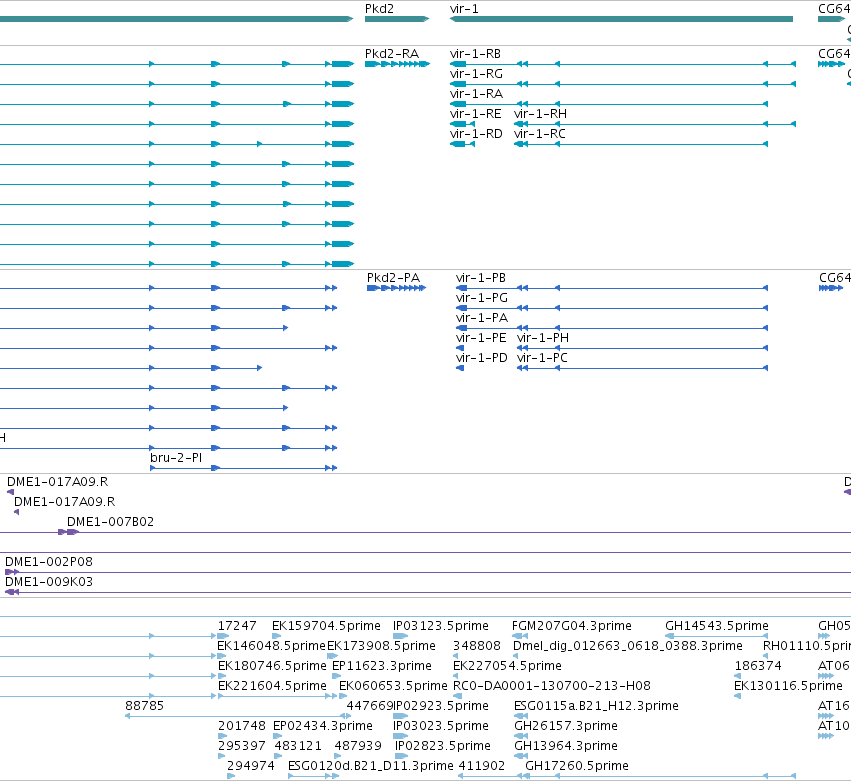The height and width of the screenshot is (781, 851).
Task: Select the 487939 feature label
Action: (x=358, y=746)
